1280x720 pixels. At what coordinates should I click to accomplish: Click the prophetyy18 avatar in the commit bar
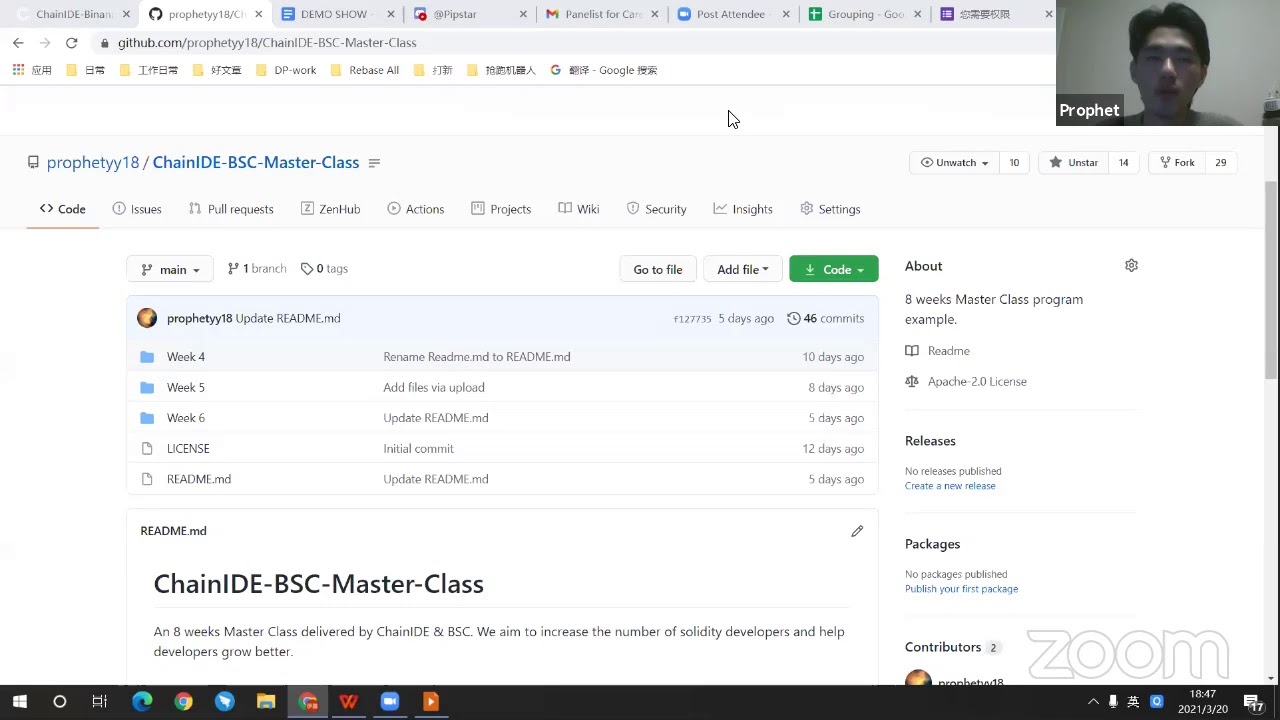coord(147,318)
